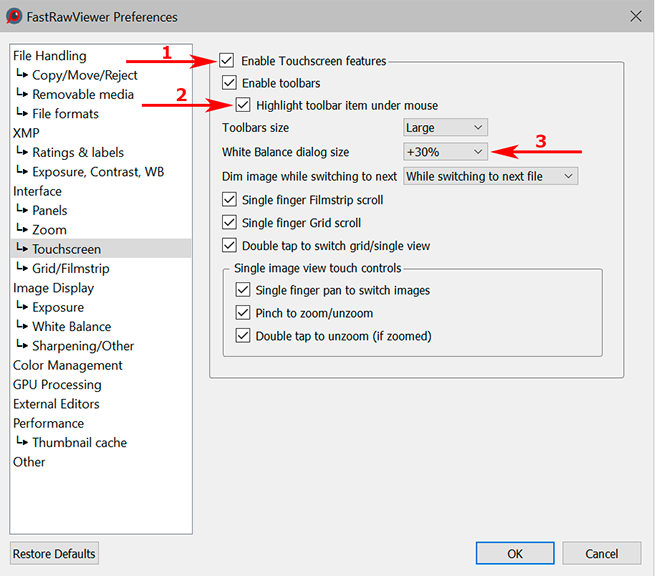Toggle Double tap to unzoom checkbox
Image resolution: width=655 pixels, height=576 pixels.
pos(243,336)
